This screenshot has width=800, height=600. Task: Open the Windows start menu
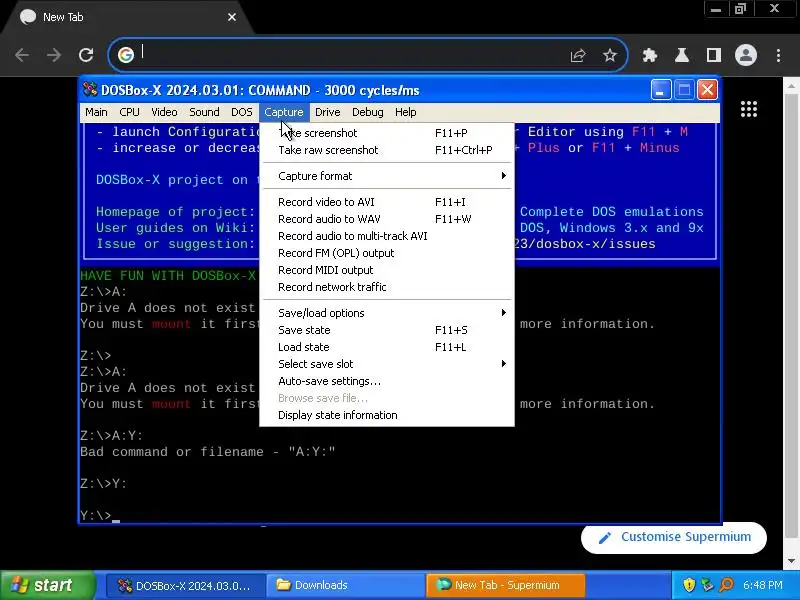click(x=47, y=585)
